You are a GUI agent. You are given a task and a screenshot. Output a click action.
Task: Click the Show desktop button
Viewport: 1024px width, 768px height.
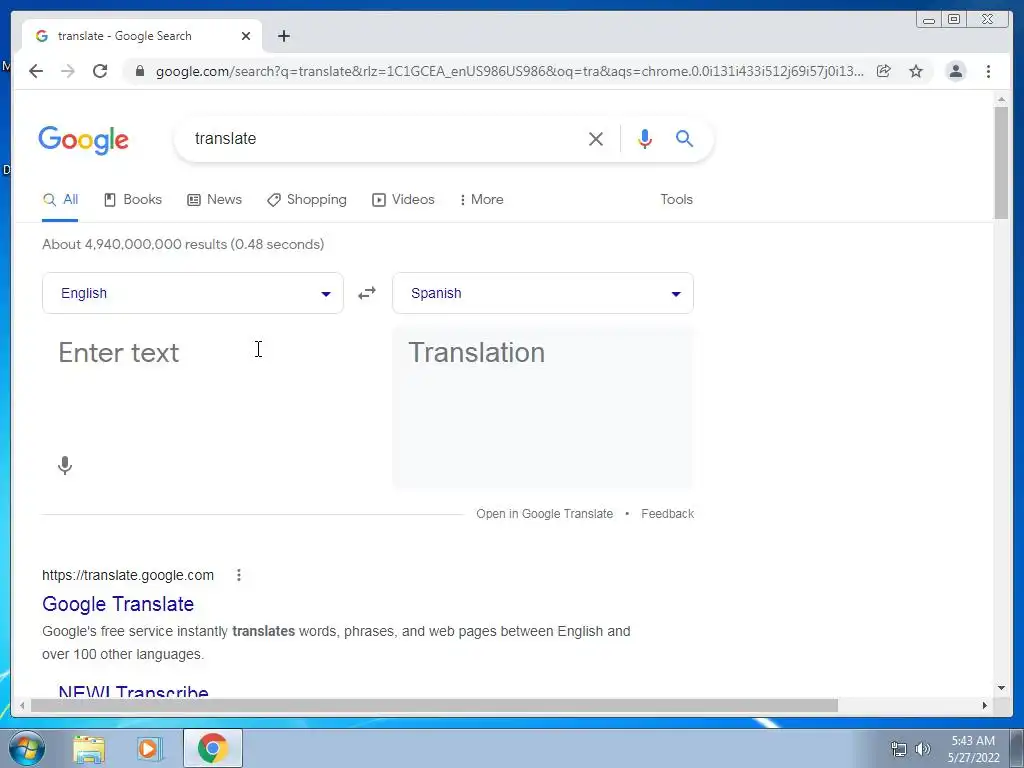pyautogui.click(x=1016, y=748)
